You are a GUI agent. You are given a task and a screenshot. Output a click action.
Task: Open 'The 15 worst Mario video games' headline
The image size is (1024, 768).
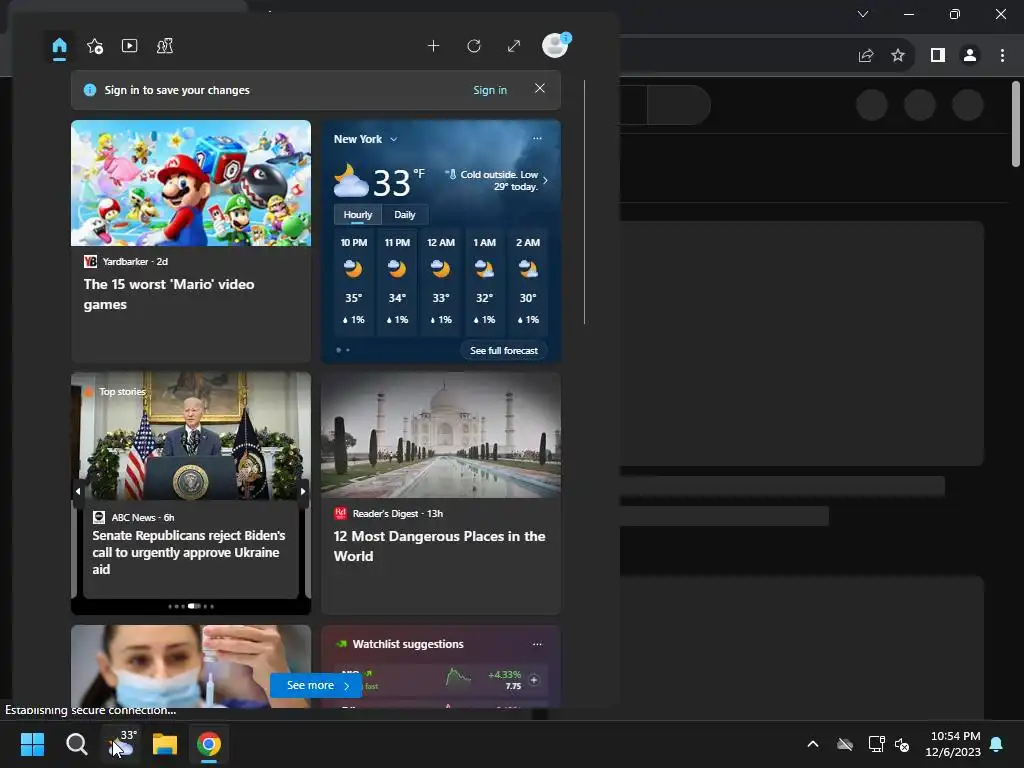168,294
